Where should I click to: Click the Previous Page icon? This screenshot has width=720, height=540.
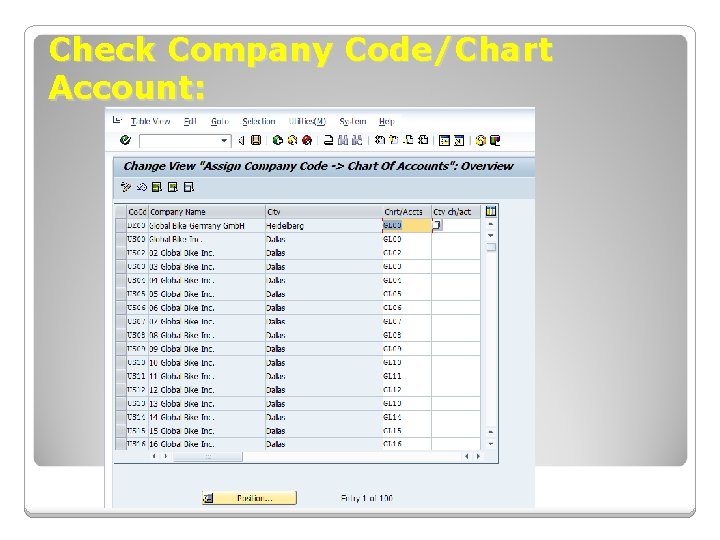[394, 141]
